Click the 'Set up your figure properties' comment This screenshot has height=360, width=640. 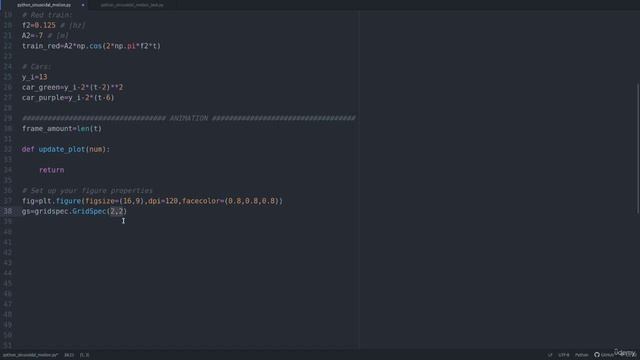[87, 191]
